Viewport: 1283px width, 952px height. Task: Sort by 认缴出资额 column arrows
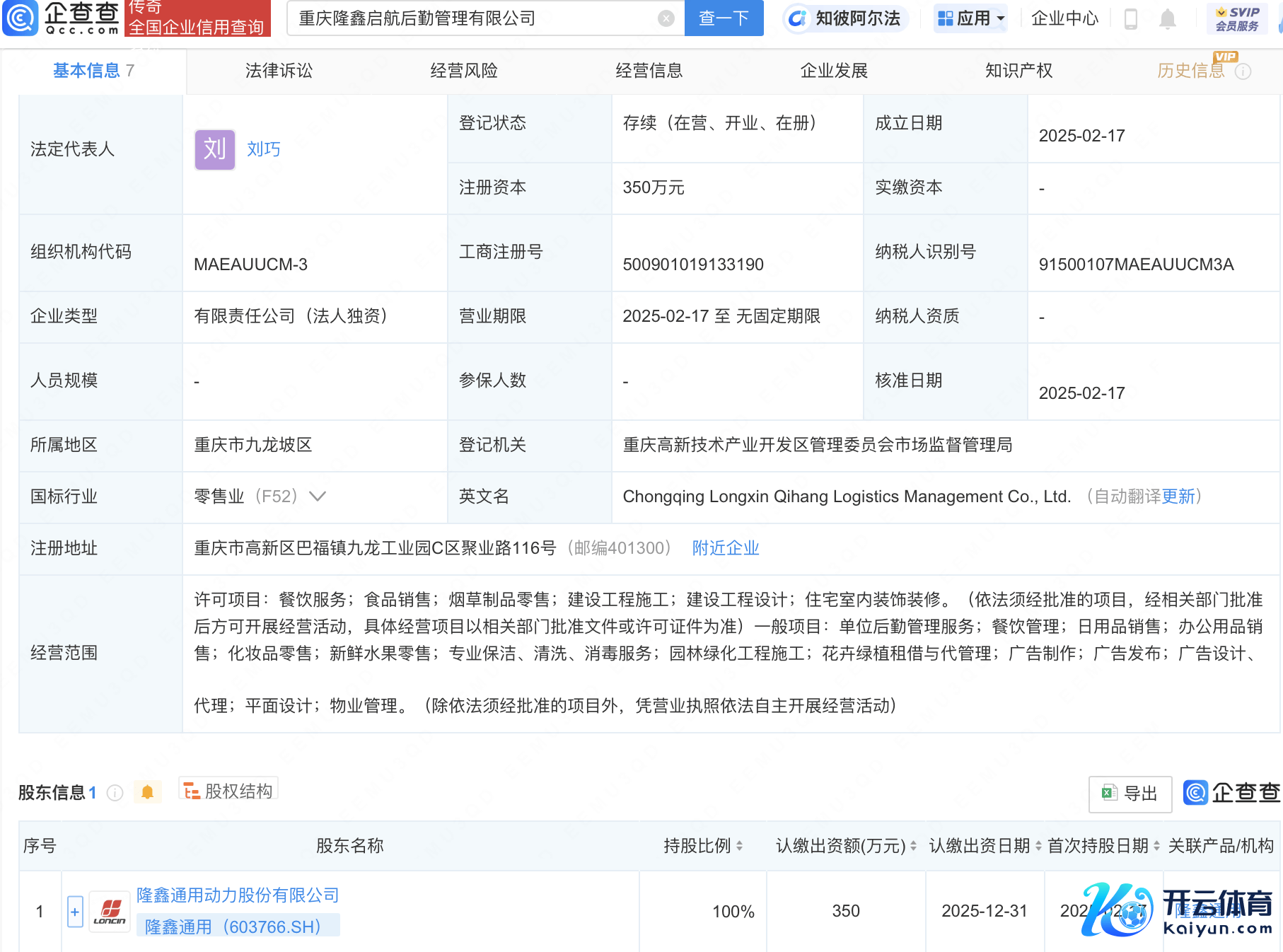point(913,846)
